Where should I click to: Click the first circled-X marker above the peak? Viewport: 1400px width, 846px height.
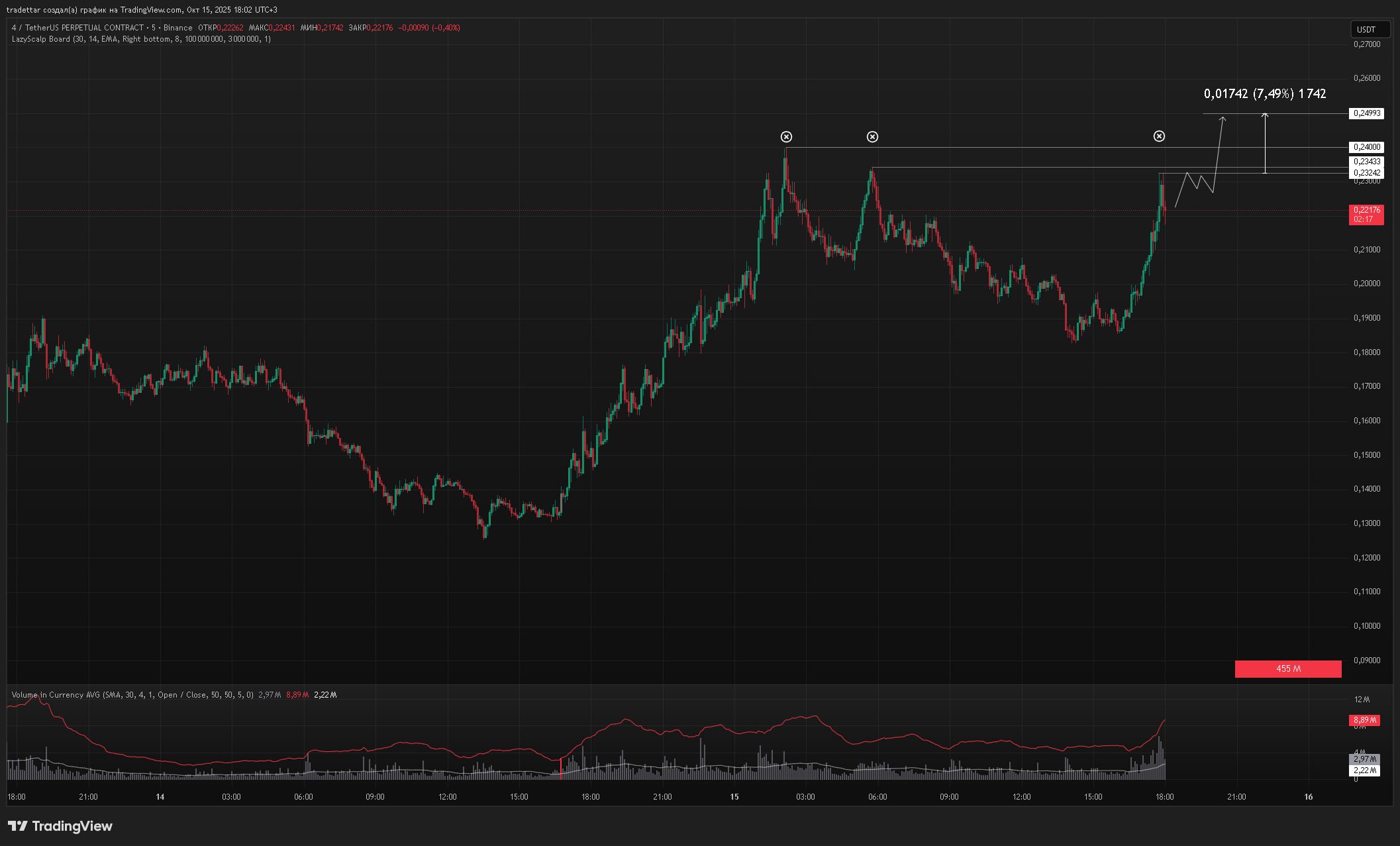786,136
